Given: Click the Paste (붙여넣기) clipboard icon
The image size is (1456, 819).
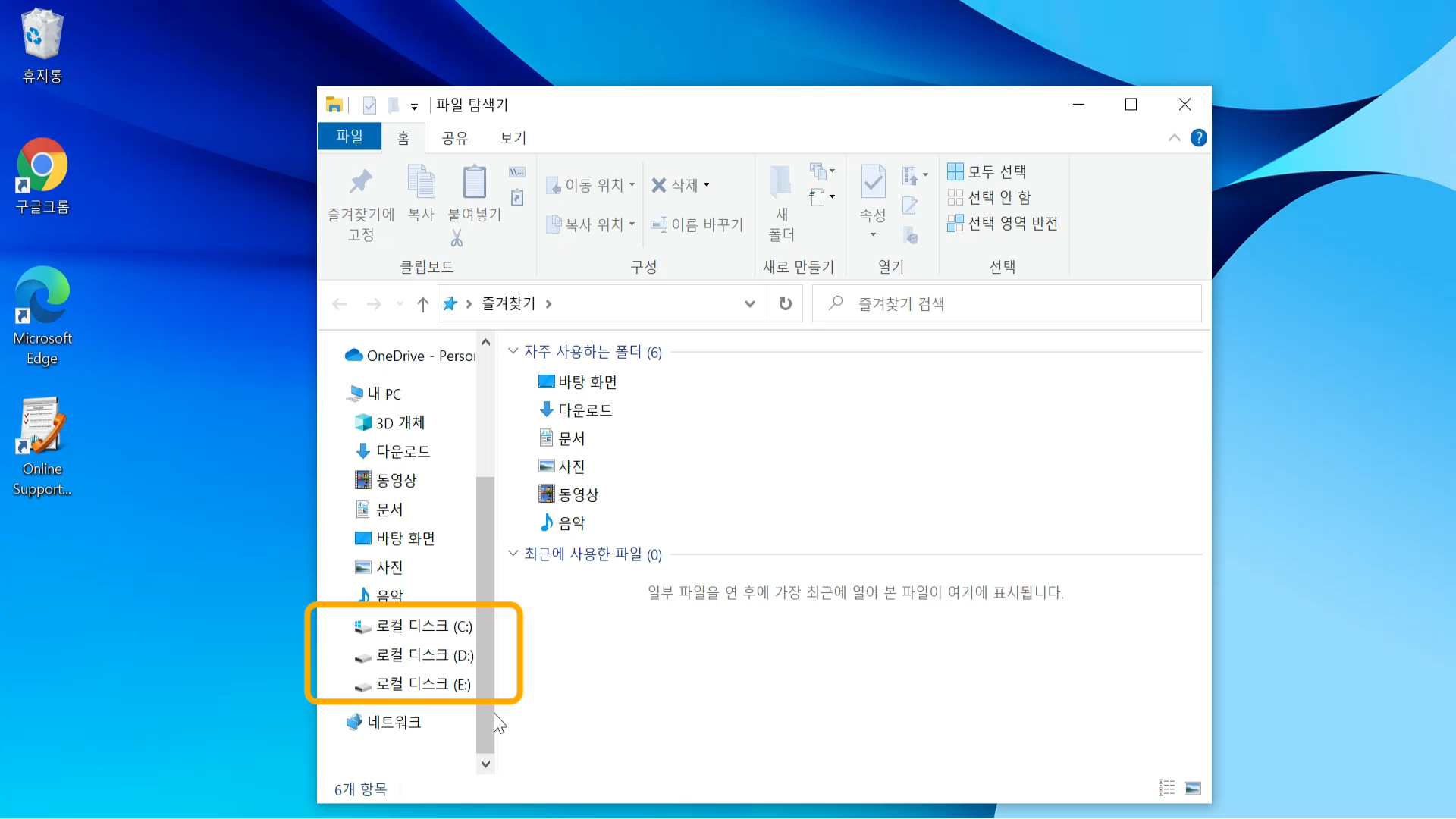Looking at the screenshot, I should 475,183.
